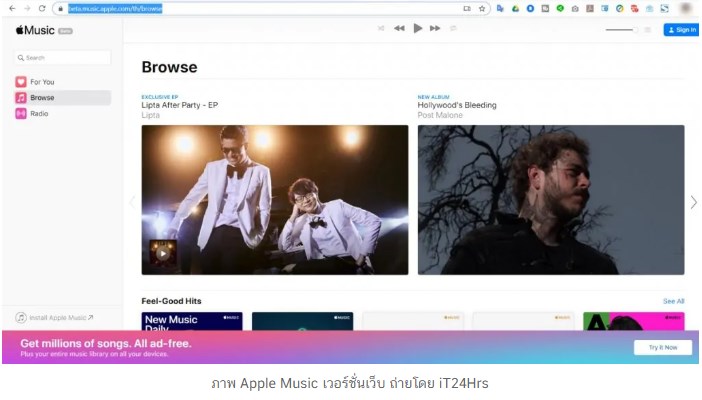Image resolution: width=702 pixels, height=400 pixels.
Task: Open the Browse section
Action: point(63,98)
